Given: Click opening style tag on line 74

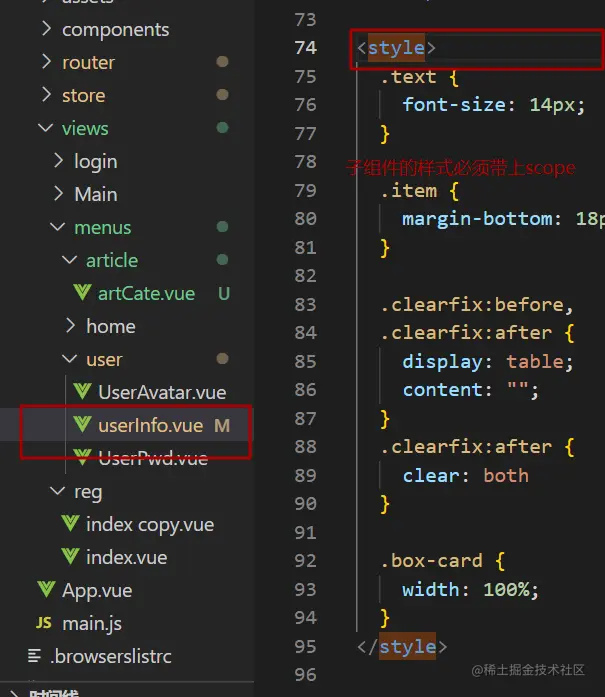Looking at the screenshot, I should (396, 48).
